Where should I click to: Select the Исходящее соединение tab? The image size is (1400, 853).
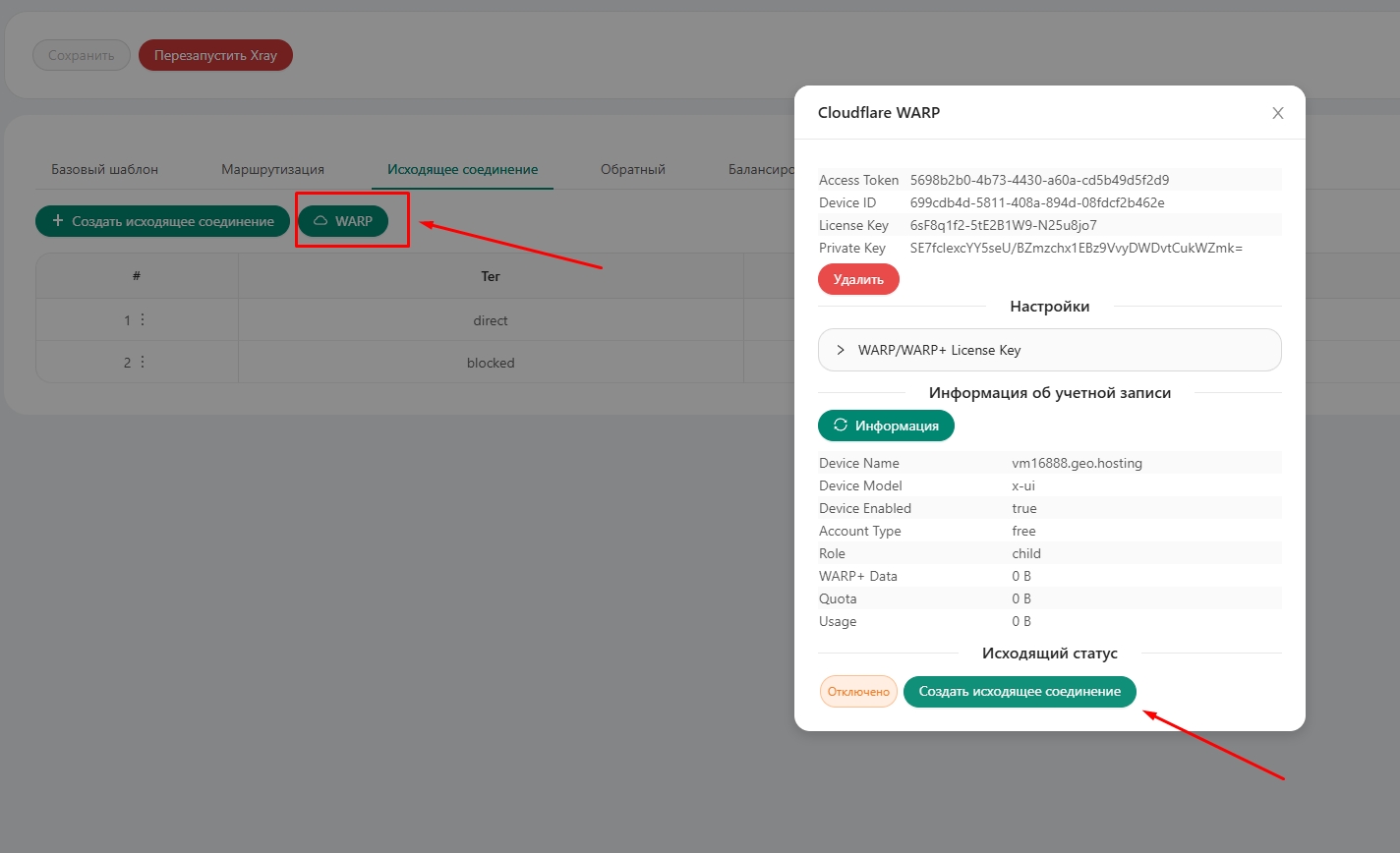tap(462, 169)
